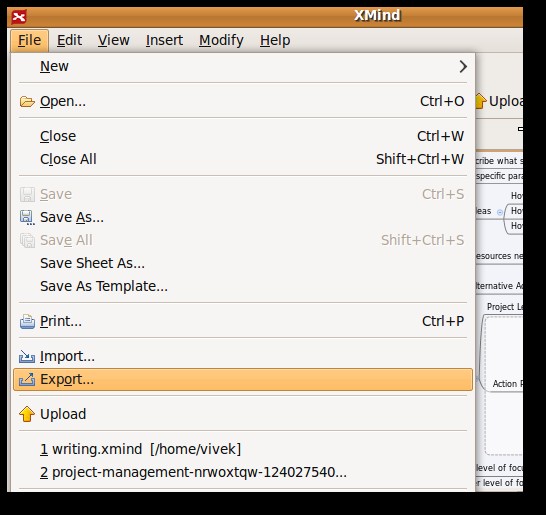The image size is (546, 515).
Task: Select Save Sheet As... entry
Action: click(243, 264)
